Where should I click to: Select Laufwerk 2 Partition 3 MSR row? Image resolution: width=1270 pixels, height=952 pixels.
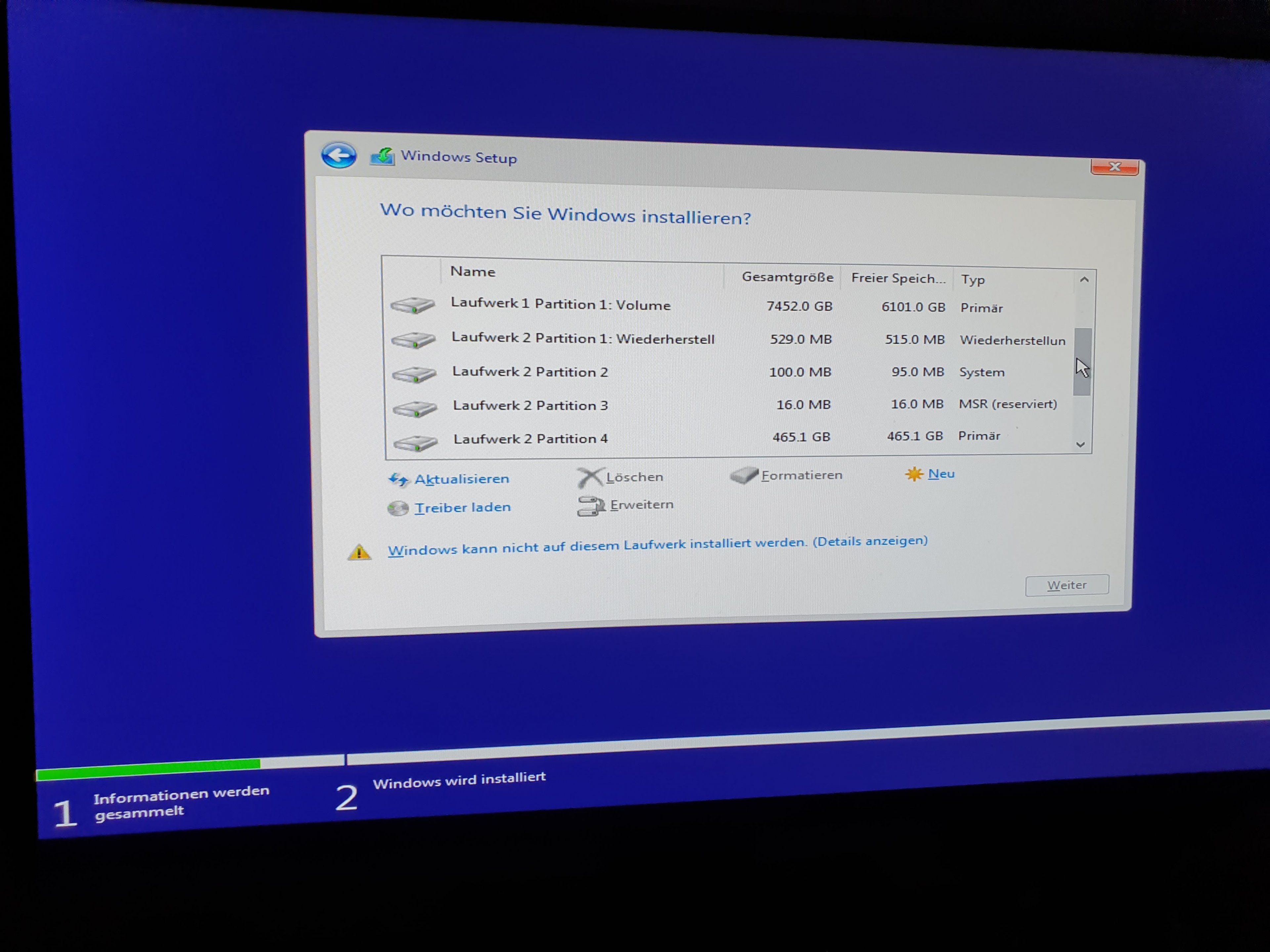click(x=530, y=405)
